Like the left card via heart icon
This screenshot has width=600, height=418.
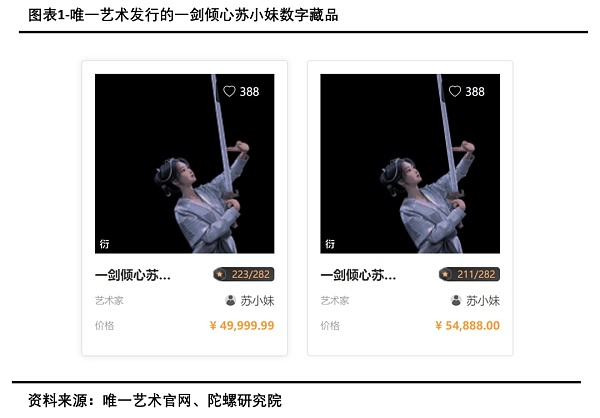coord(229,91)
